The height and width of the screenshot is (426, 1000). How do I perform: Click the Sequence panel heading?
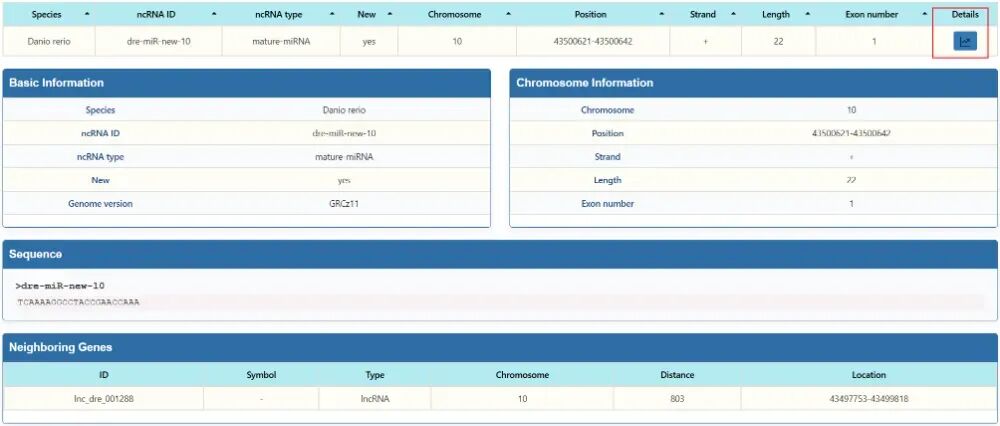point(36,254)
